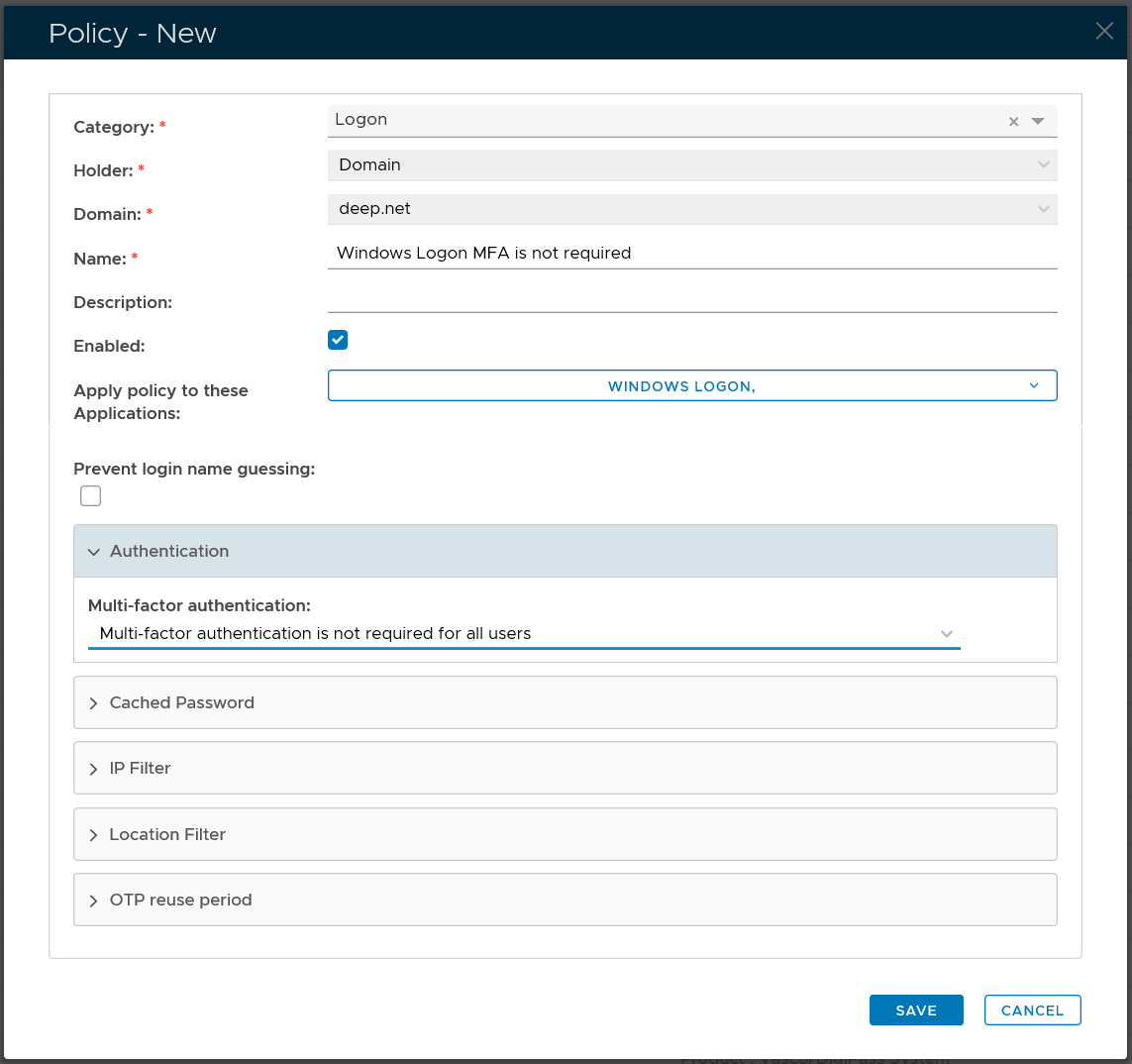Enable Prevent login name guessing checkbox
The height and width of the screenshot is (1064, 1132).
91,495
